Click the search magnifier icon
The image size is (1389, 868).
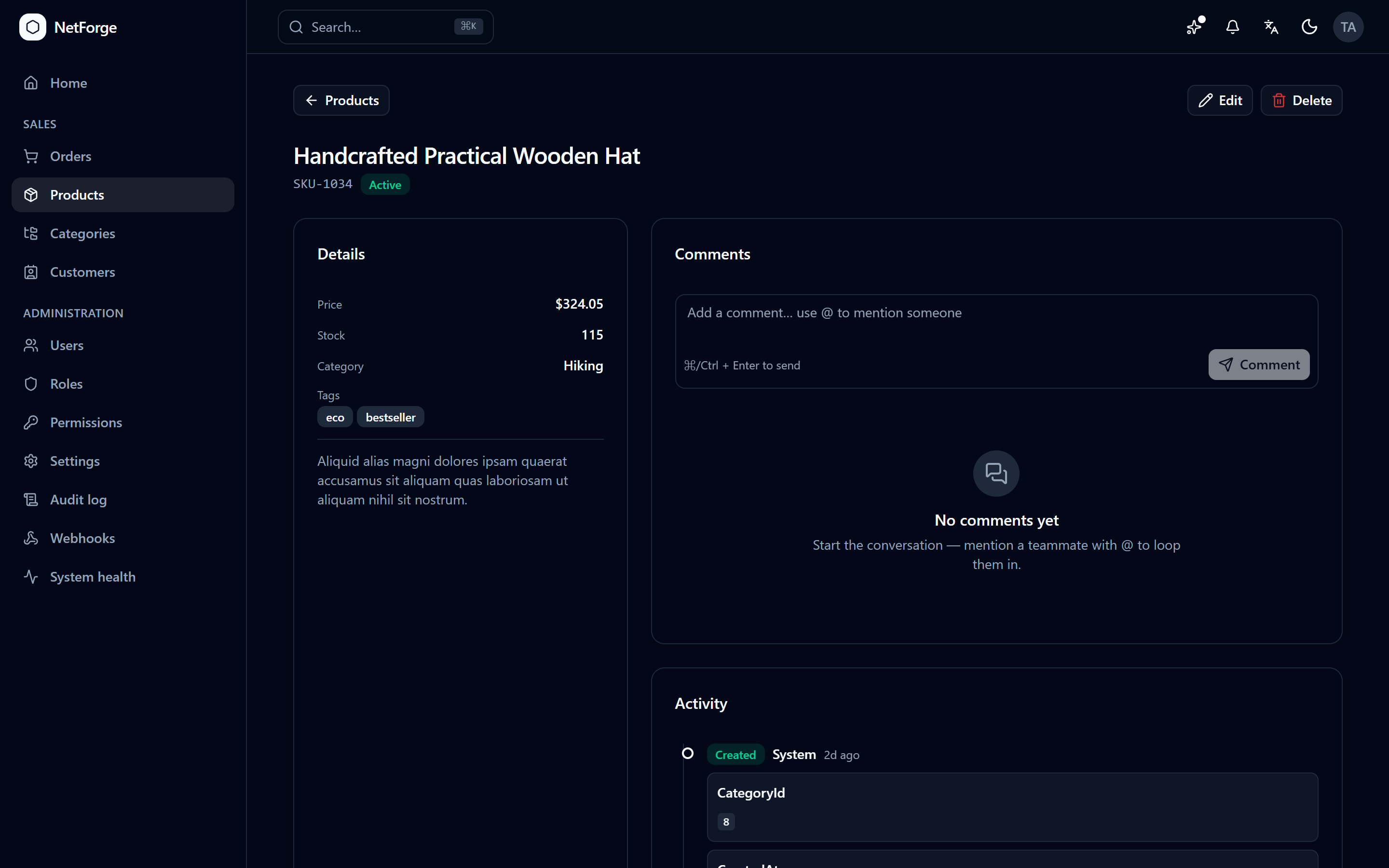click(x=296, y=27)
